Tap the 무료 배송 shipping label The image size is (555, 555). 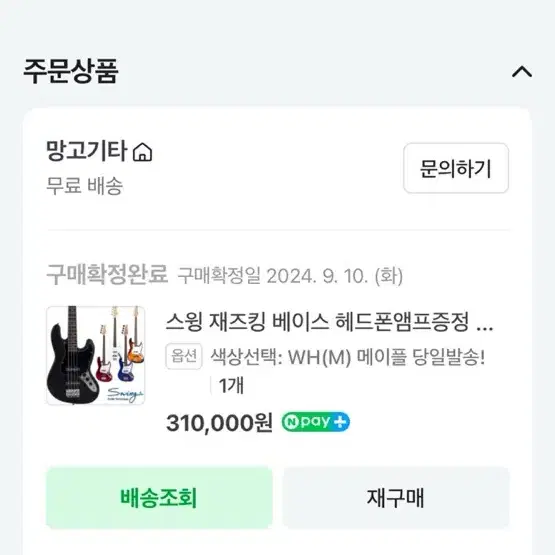pyautogui.click(x=85, y=185)
